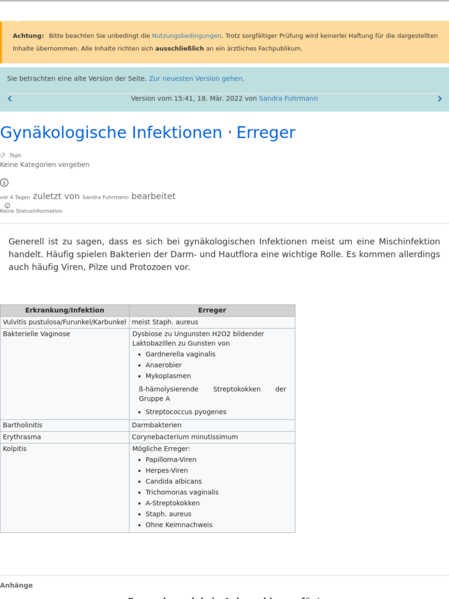Viewport: 449px width, 599px height.
Task: Click the 'Candida albicans' list item
Action: (x=173, y=481)
